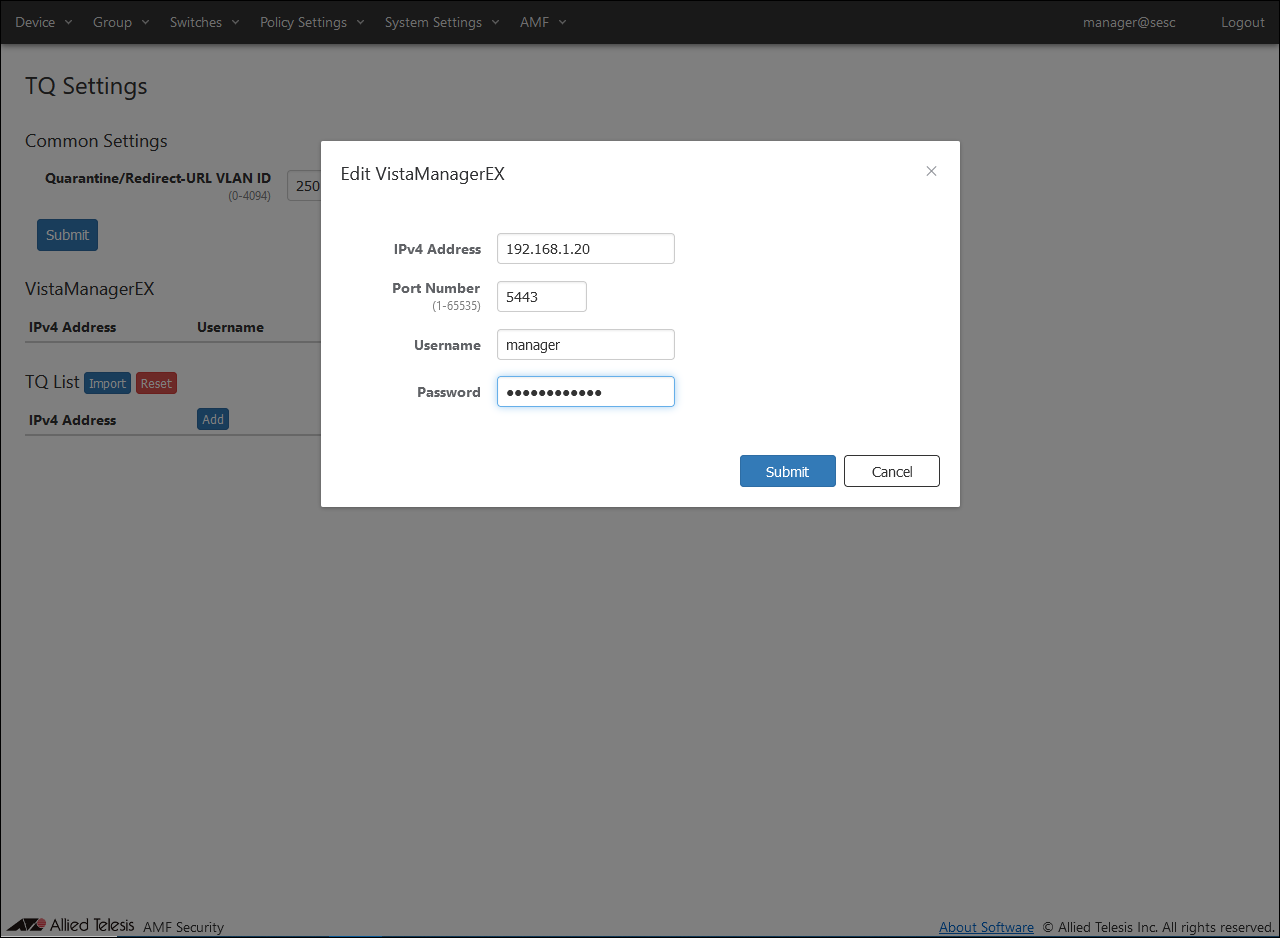
Task: Log out using the Logout link
Action: (1243, 22)
